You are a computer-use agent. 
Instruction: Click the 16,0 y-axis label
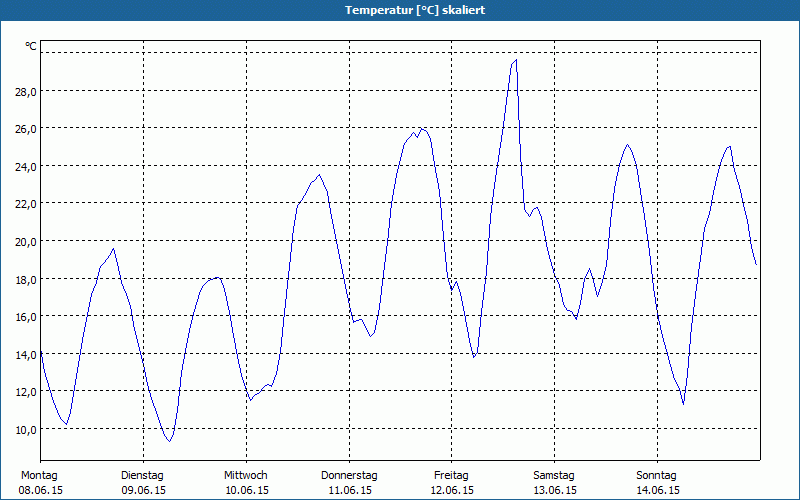[x=25, y=316]
